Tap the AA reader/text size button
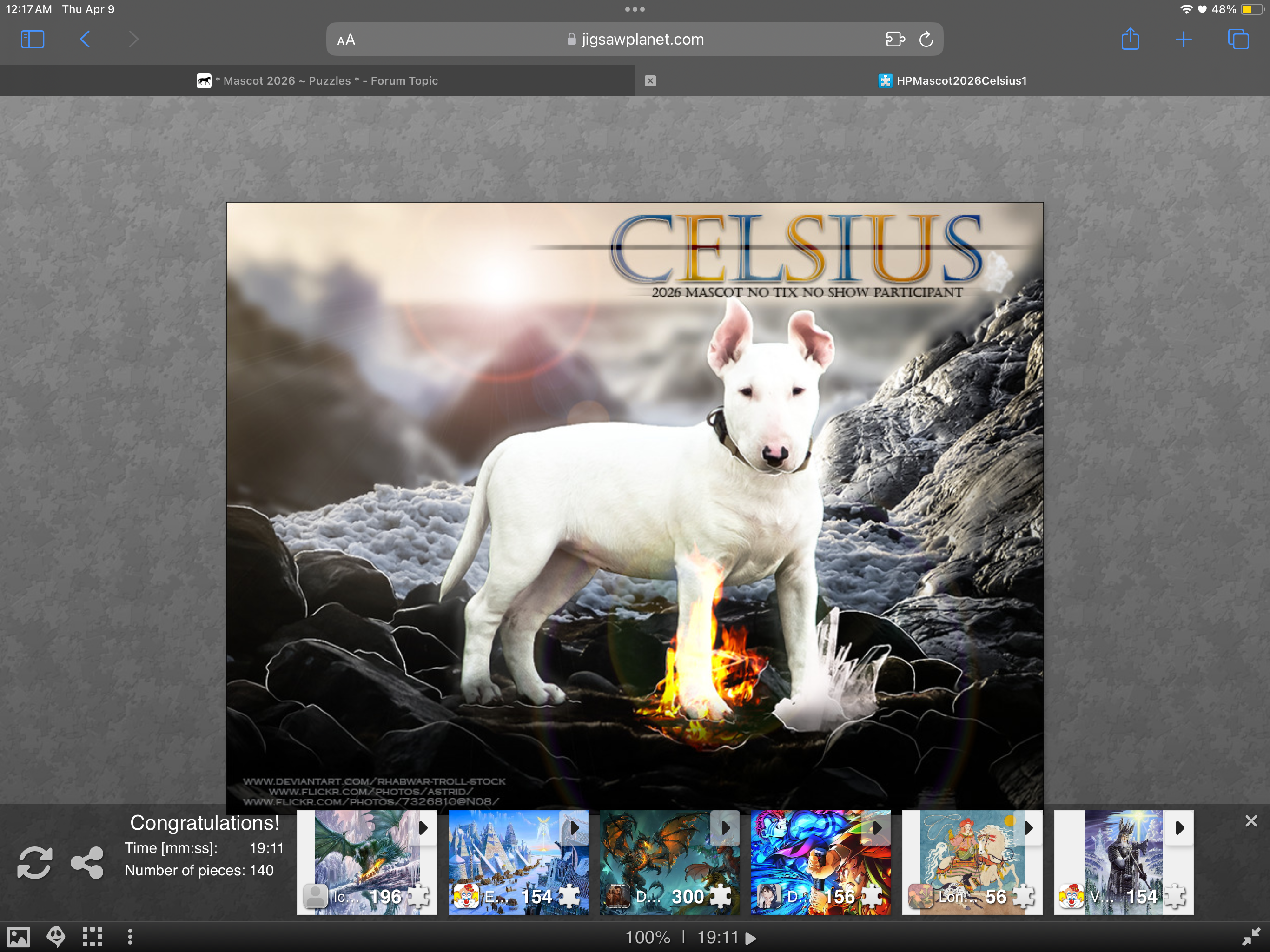 (346, 40)
